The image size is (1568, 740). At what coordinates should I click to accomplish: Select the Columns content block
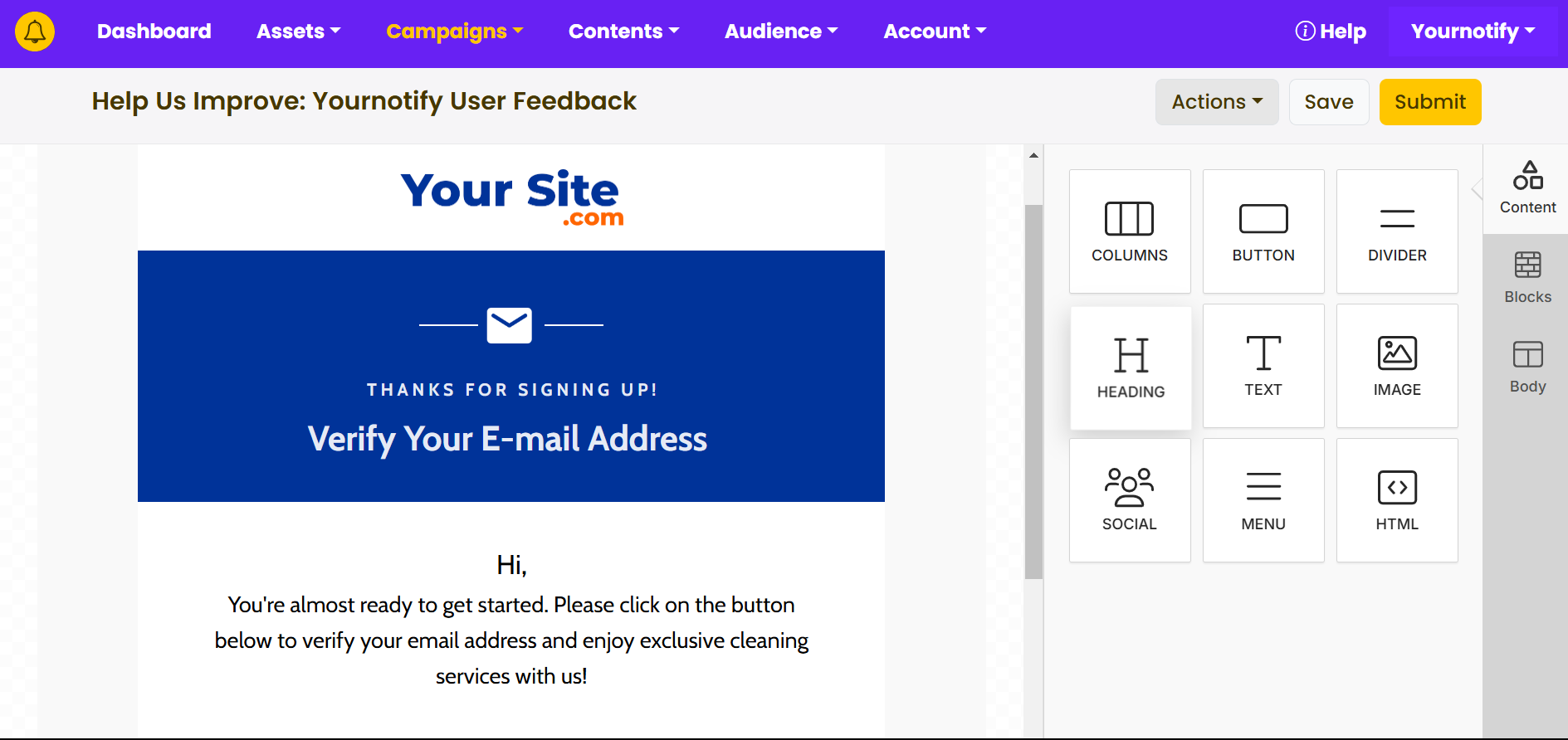1130,231
